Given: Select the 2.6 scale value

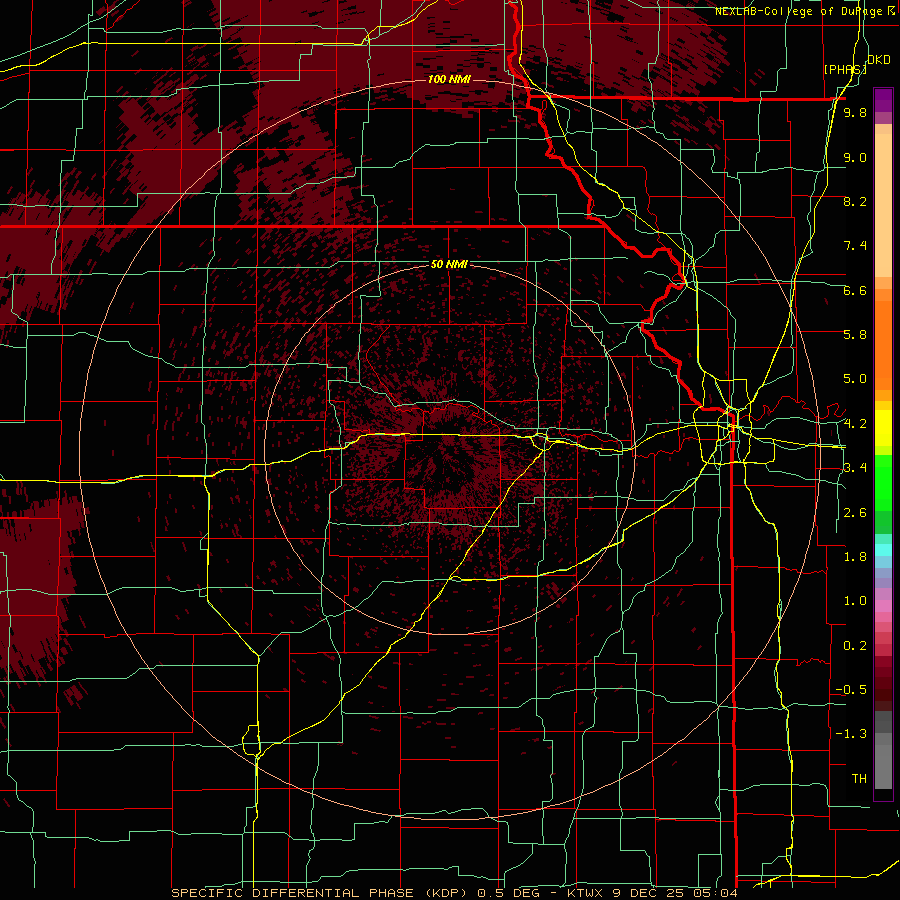Looking at the screenshot, I should pos(855,513).
